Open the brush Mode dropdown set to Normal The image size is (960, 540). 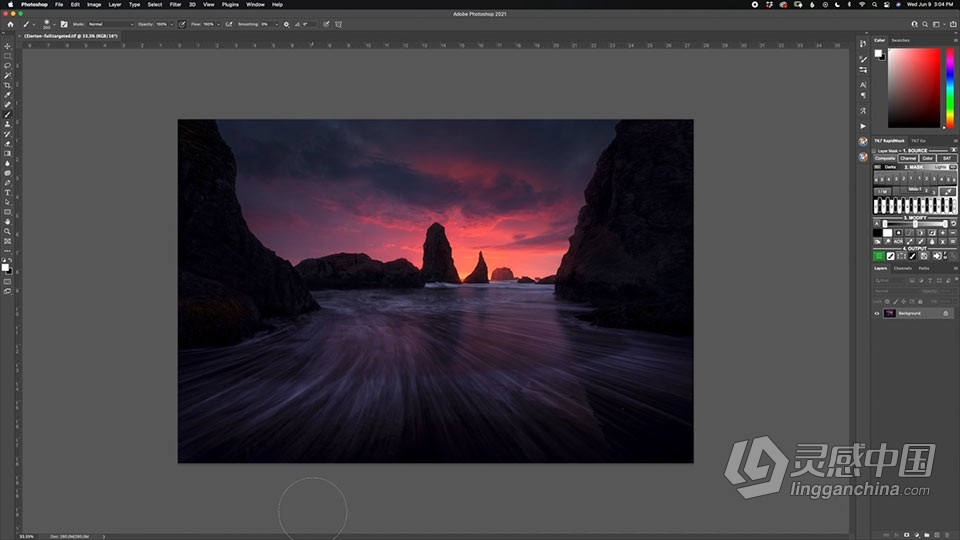(110, 24)
